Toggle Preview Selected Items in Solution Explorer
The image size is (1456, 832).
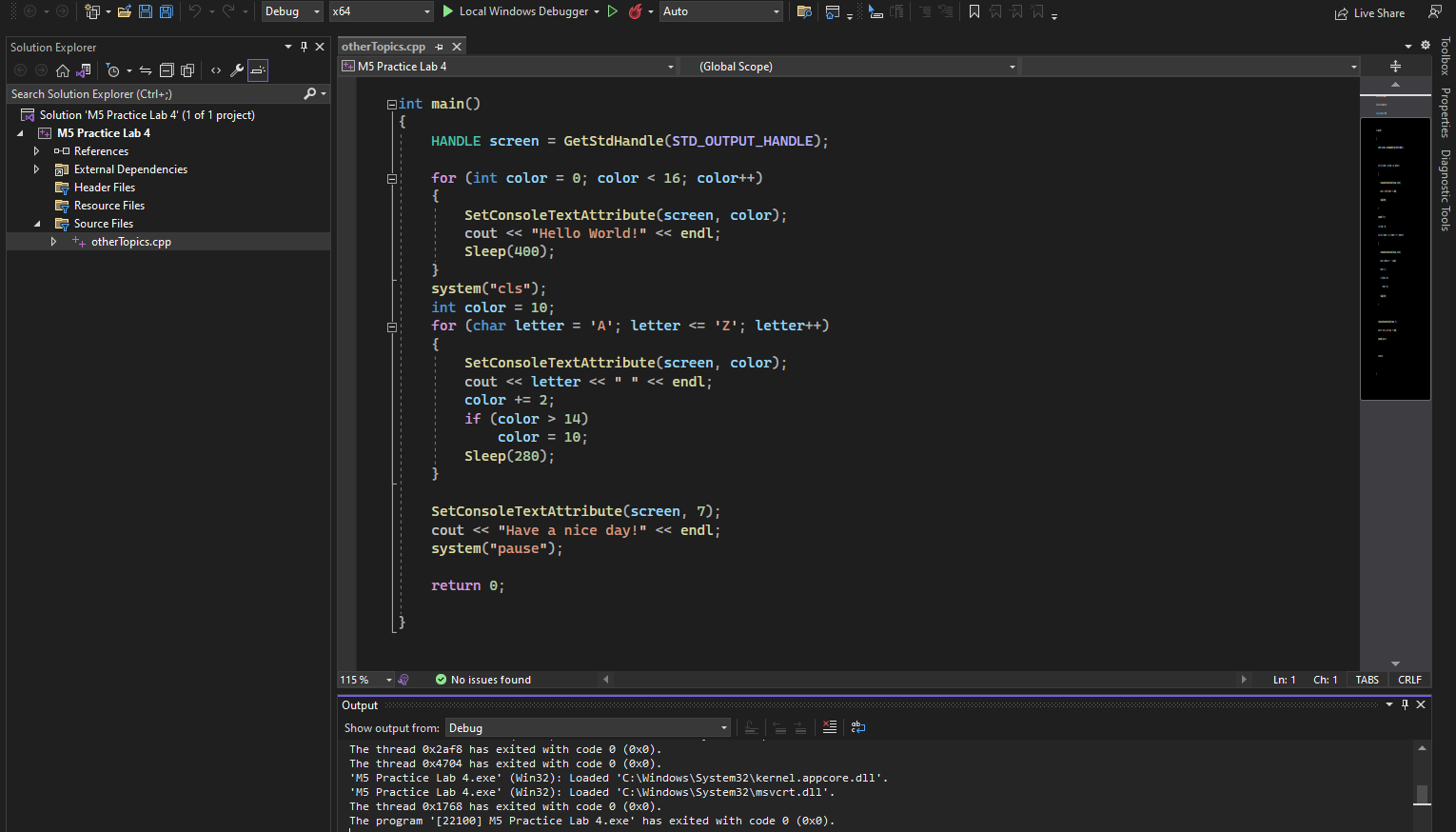pos(258,70)
